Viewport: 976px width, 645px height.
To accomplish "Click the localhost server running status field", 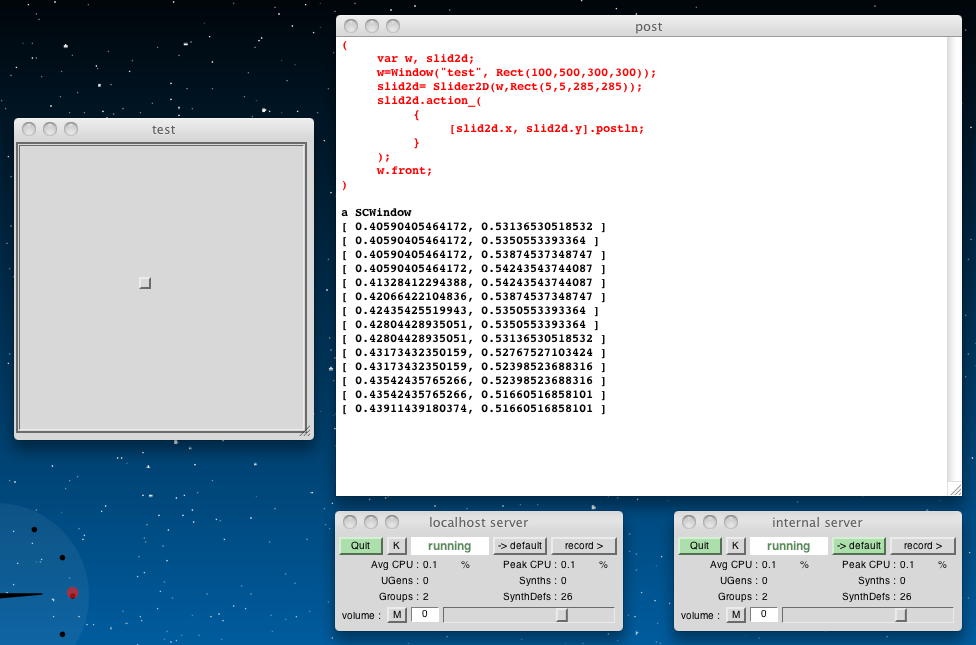I will click(x=450, y=546).
